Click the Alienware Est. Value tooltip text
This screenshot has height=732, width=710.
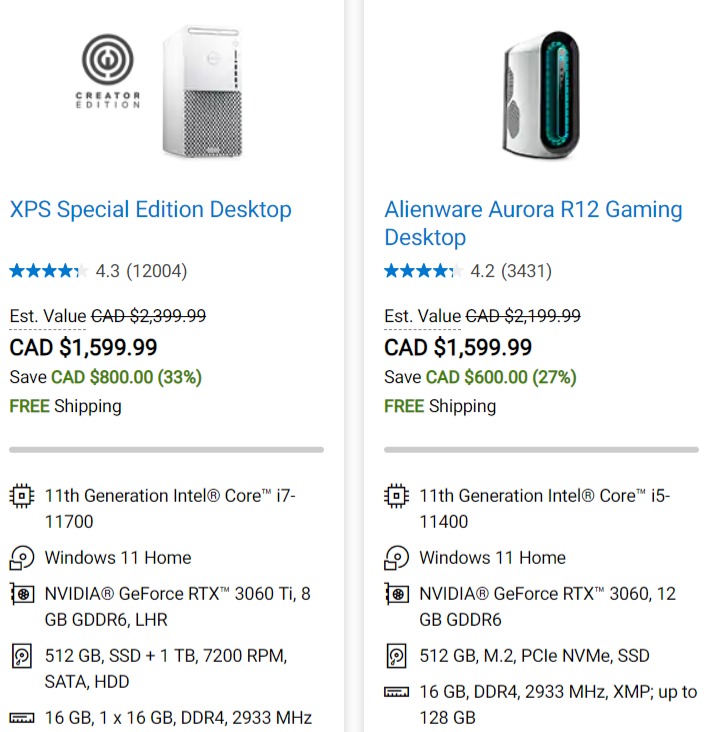coord(422,316)
